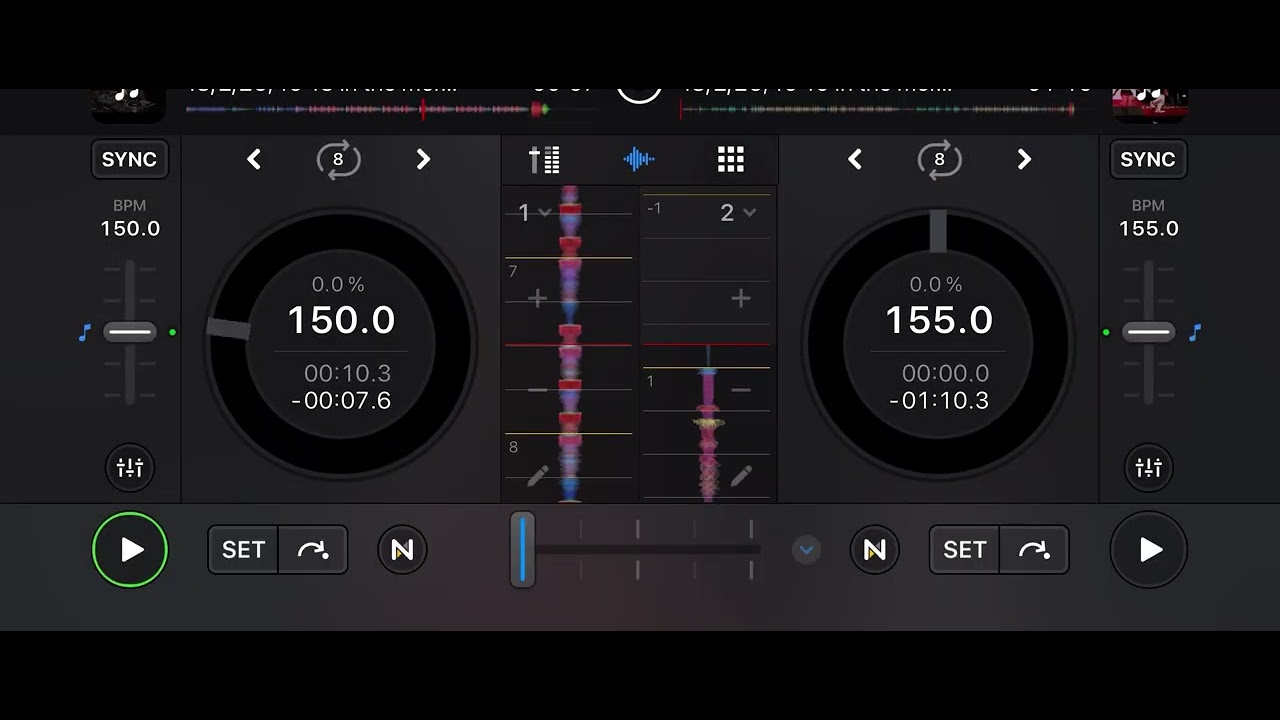
Task: Halve the left deck loop length arrow
Action: tap(254, 159)
